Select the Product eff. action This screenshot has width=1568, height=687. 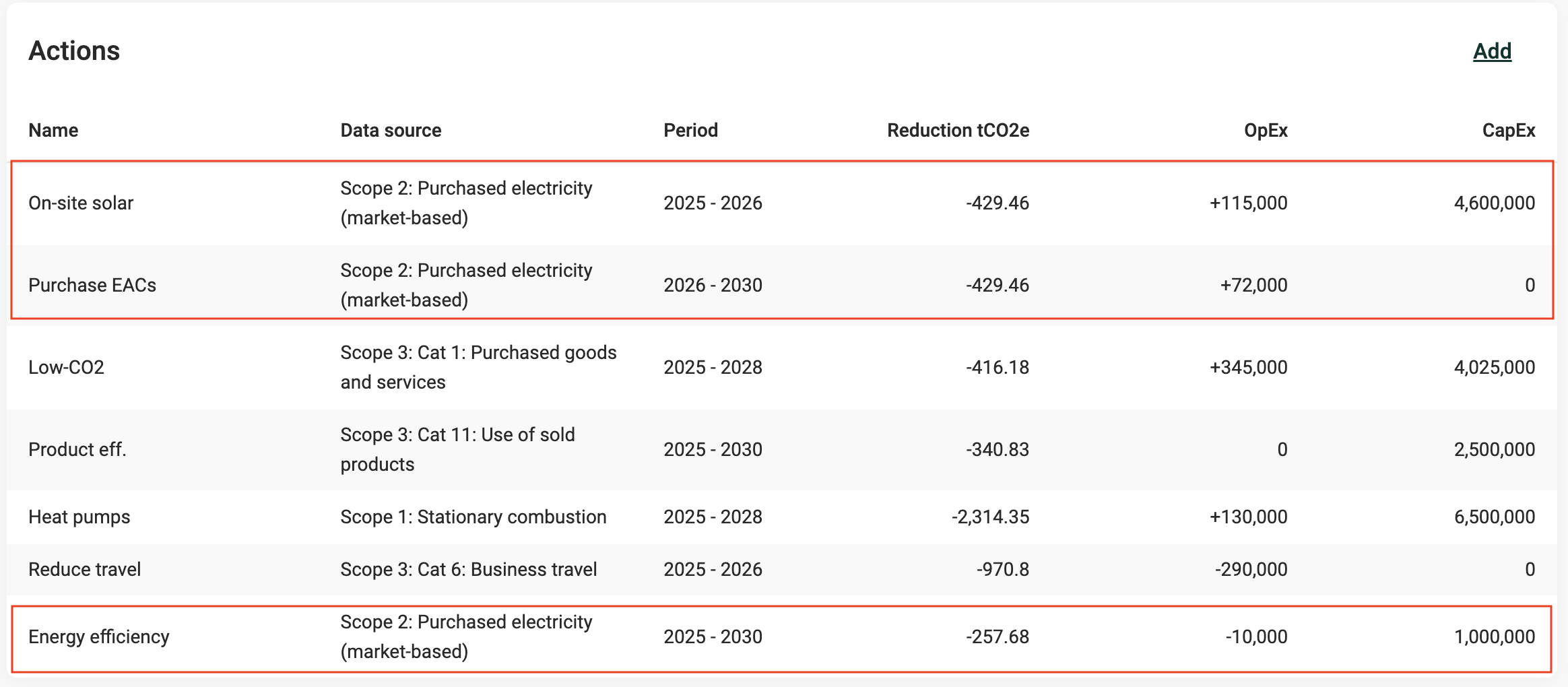pyautogui.click(x=77, y=449)
